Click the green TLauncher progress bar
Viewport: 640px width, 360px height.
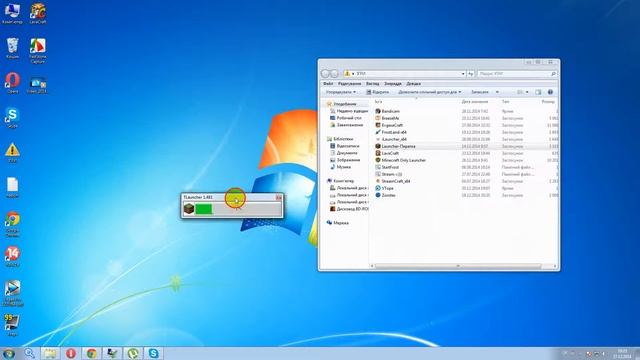tap(204, 209)
